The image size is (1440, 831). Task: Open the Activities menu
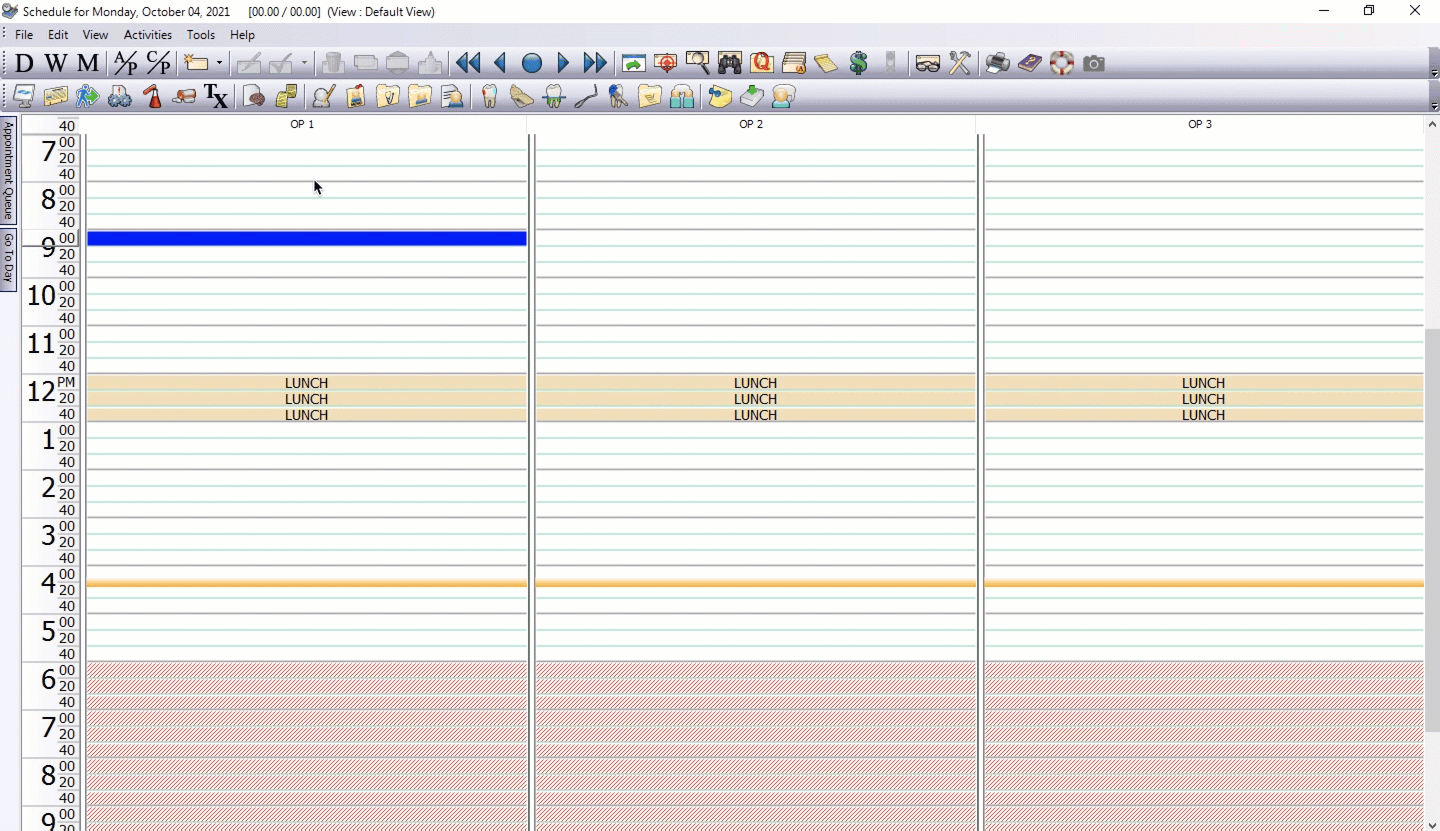click(148, 35)
